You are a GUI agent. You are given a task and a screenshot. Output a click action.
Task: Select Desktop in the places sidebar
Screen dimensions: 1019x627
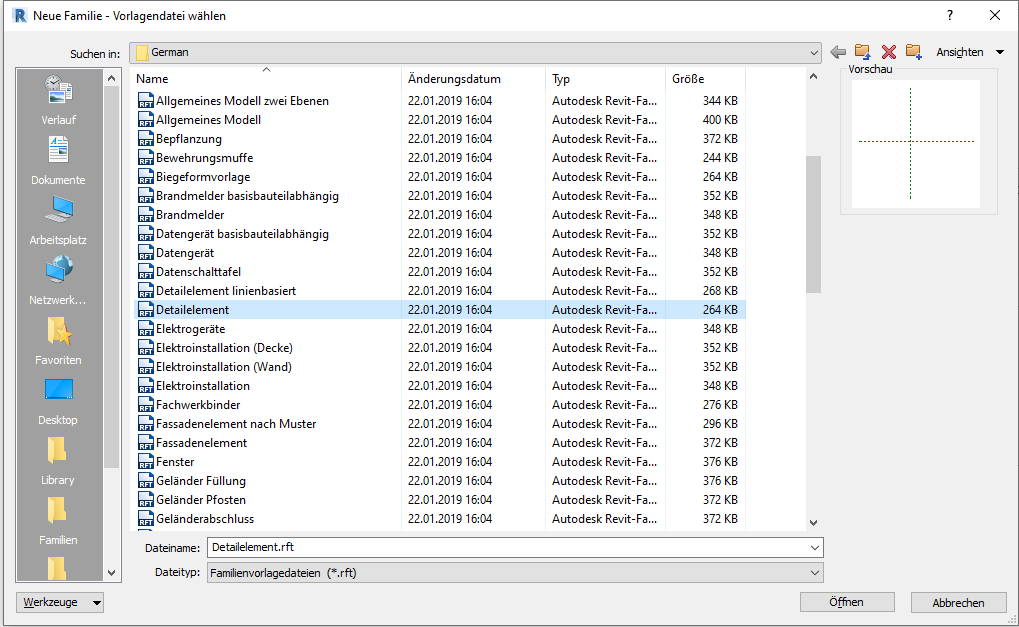point(58,400)
